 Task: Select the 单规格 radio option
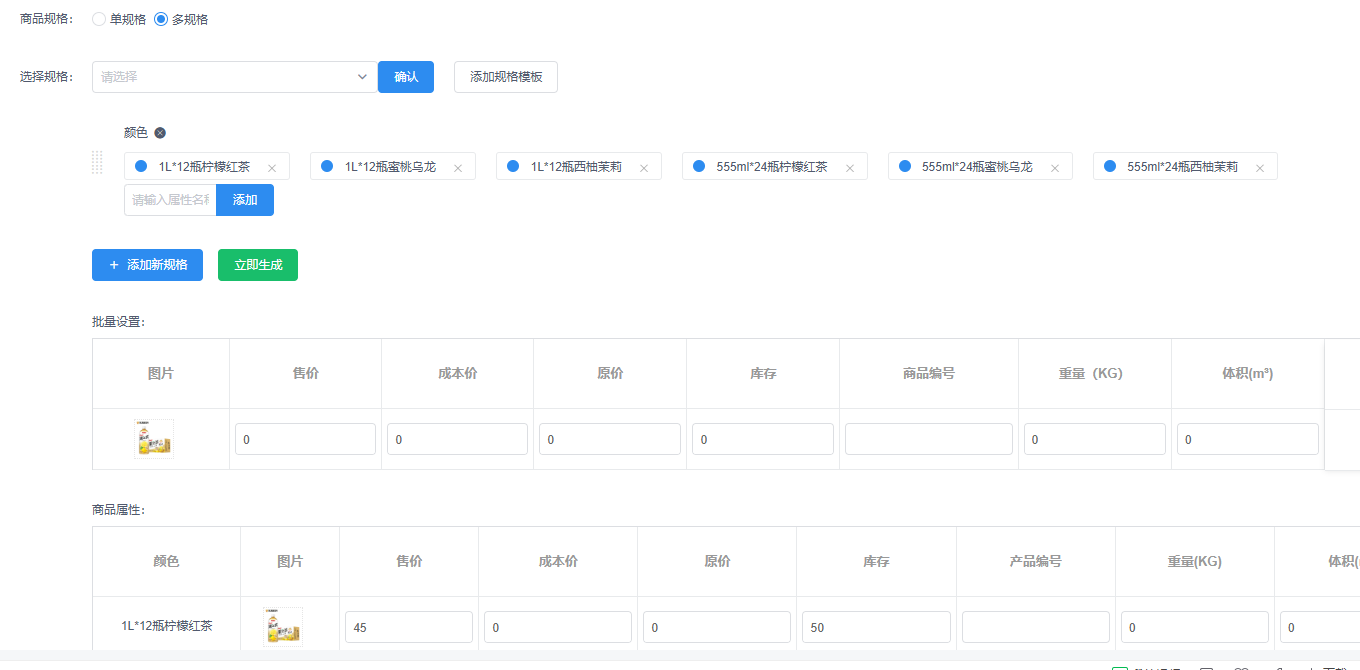coord(99,19)
